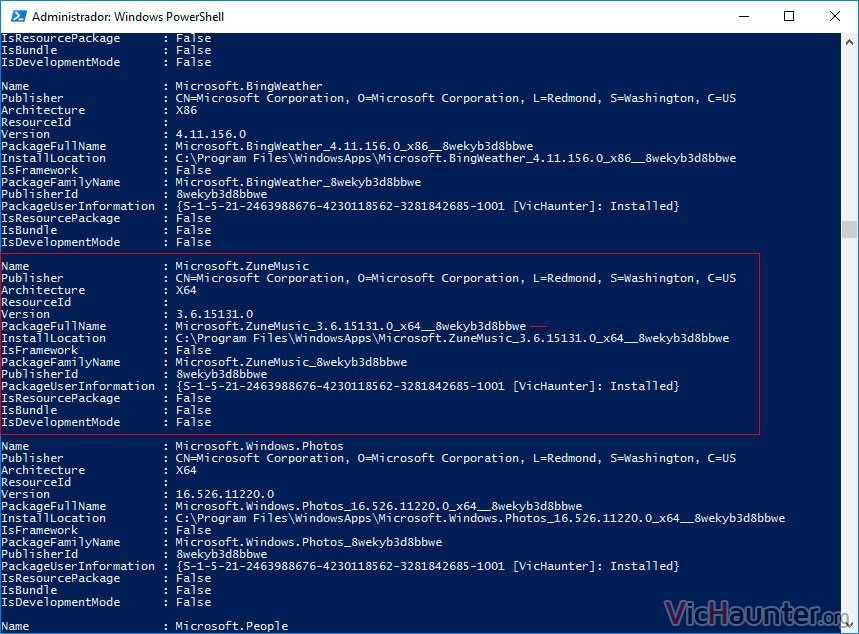Click the Microsoft.Windows.Photos name value

[259, 446]
